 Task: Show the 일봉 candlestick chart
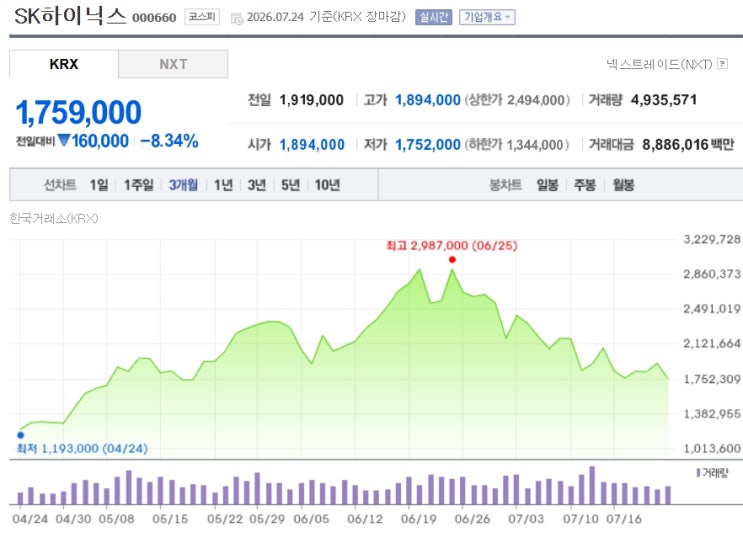(x=547, y=185)
